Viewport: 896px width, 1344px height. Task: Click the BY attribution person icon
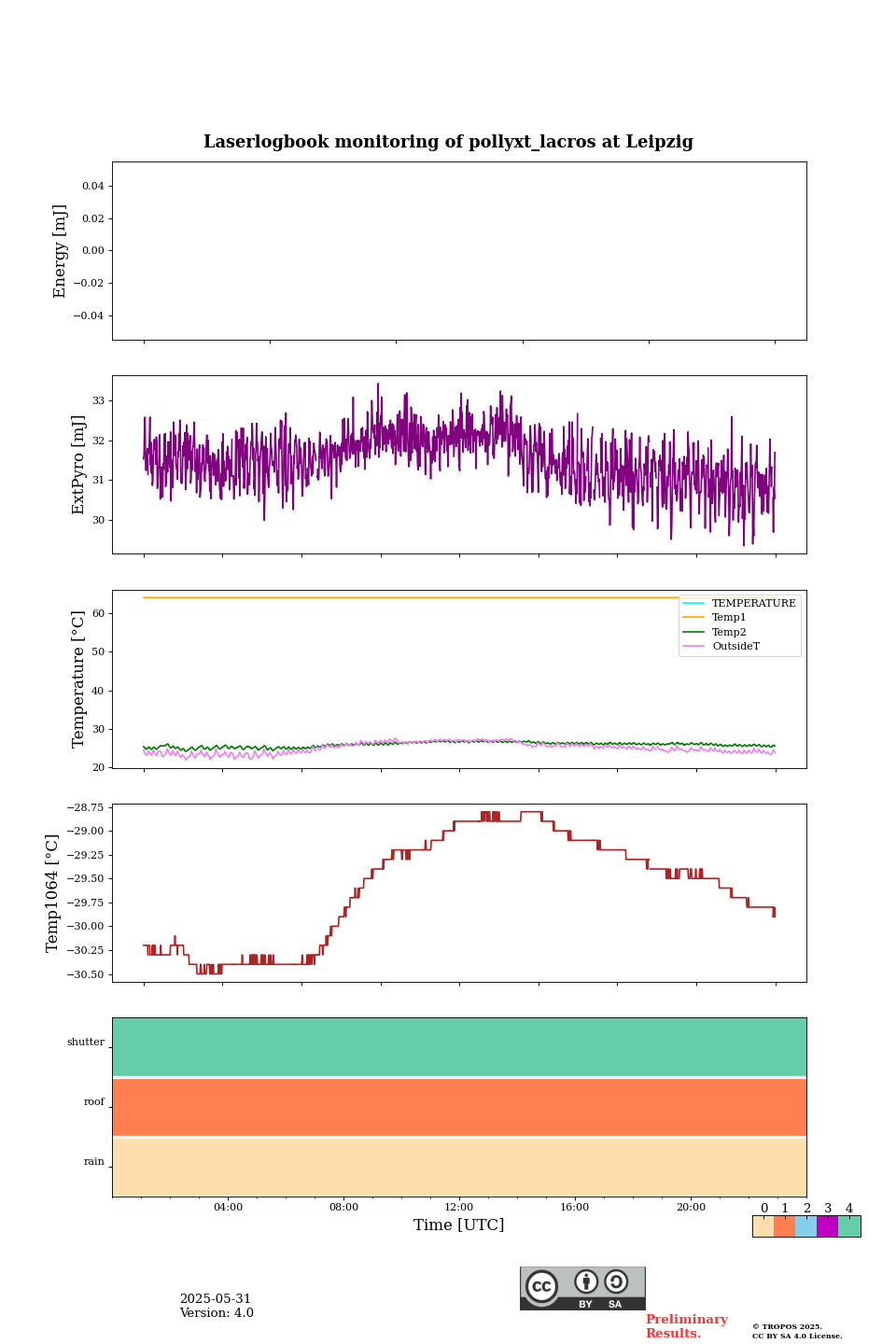[586, 1281]
